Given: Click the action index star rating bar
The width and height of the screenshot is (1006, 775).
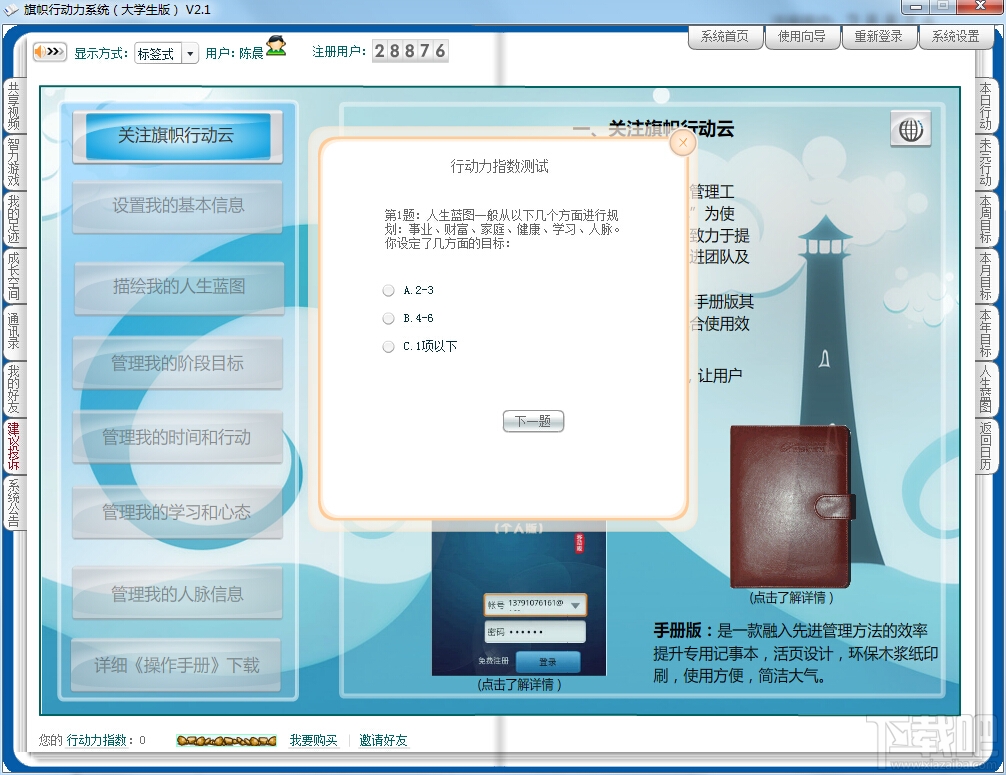Looking at the screenshot, I should (226, 740).
